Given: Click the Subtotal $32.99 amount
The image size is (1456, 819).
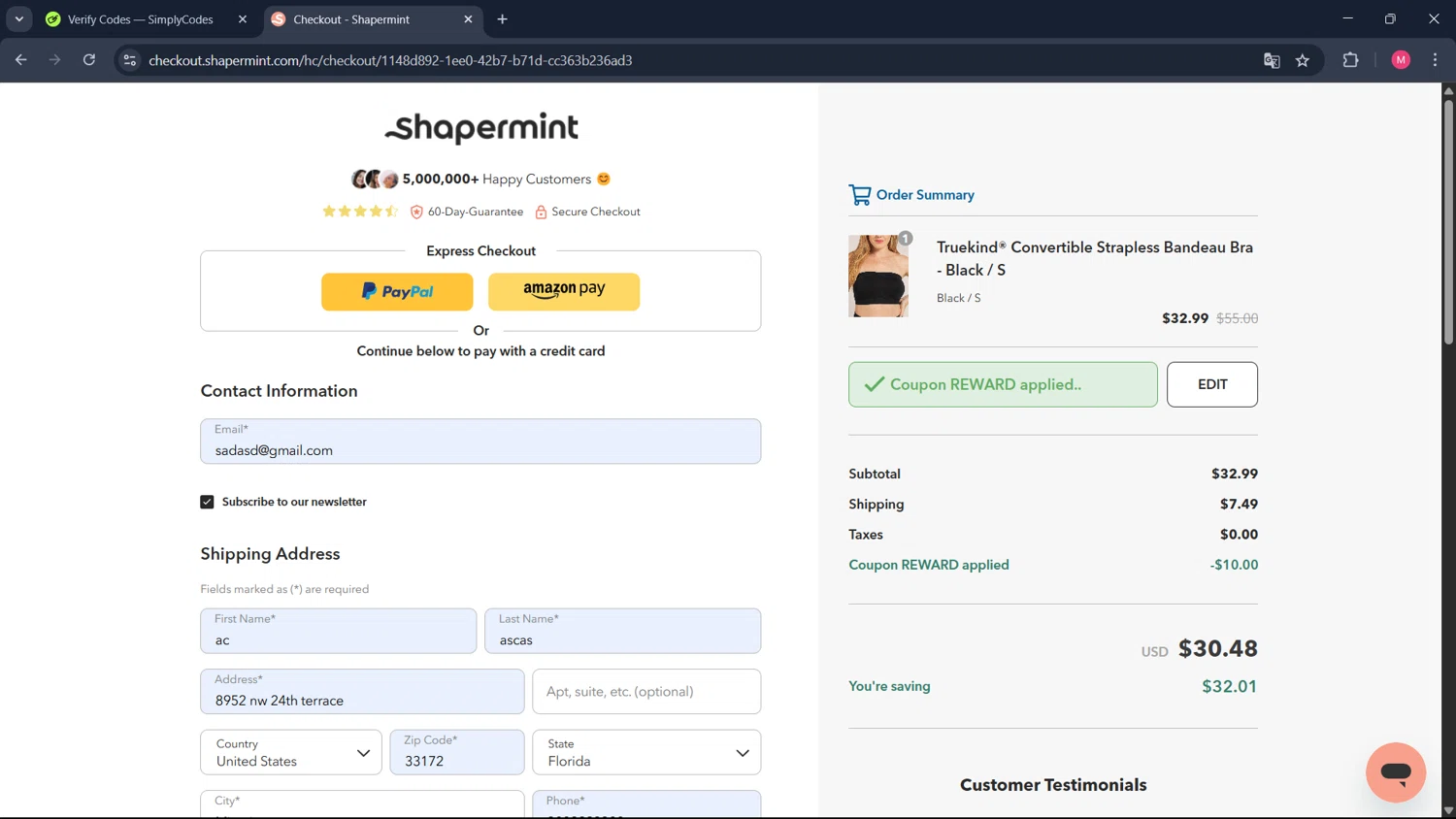Looking at the screenshot, I should [1235, 474].
